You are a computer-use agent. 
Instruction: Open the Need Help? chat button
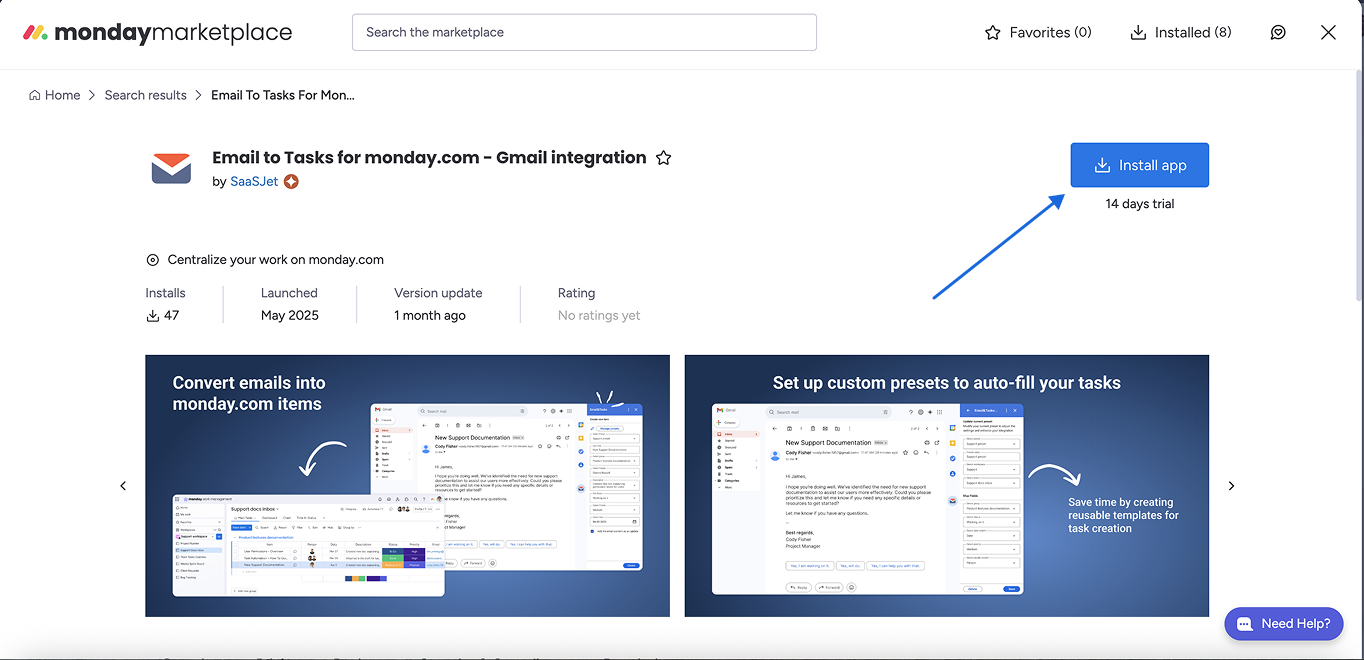(x=1284, y=623)
